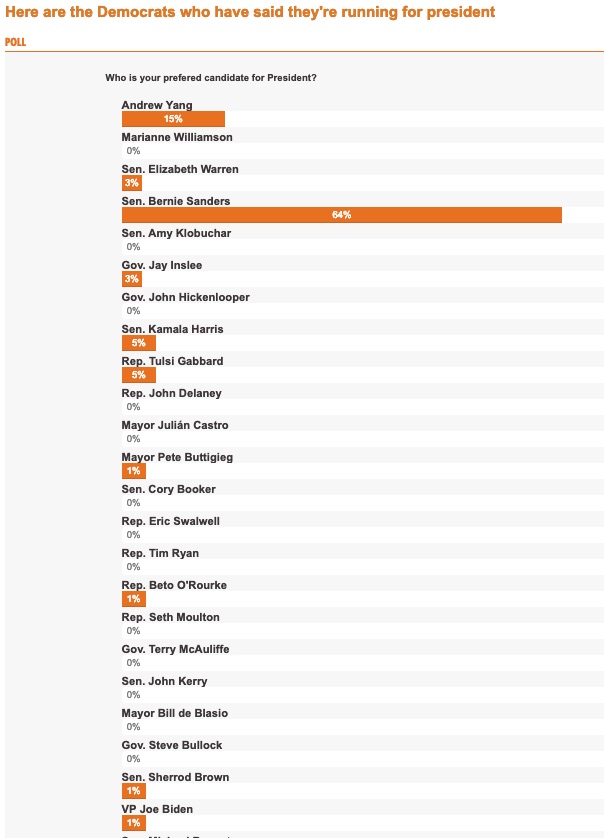This screenshot has width=604, height=838.
Task: Click the Sen. Cory Booker name
Action: (169, 489)
